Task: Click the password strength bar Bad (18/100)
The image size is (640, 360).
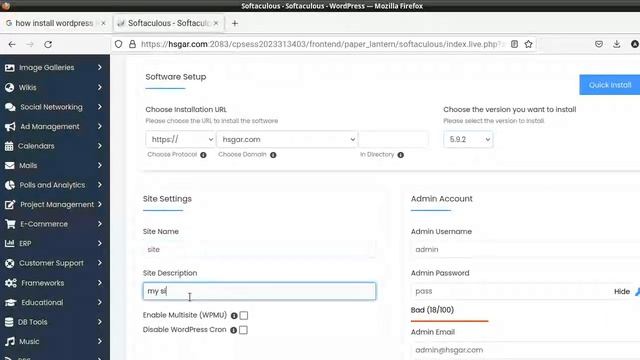Action: 449,321
